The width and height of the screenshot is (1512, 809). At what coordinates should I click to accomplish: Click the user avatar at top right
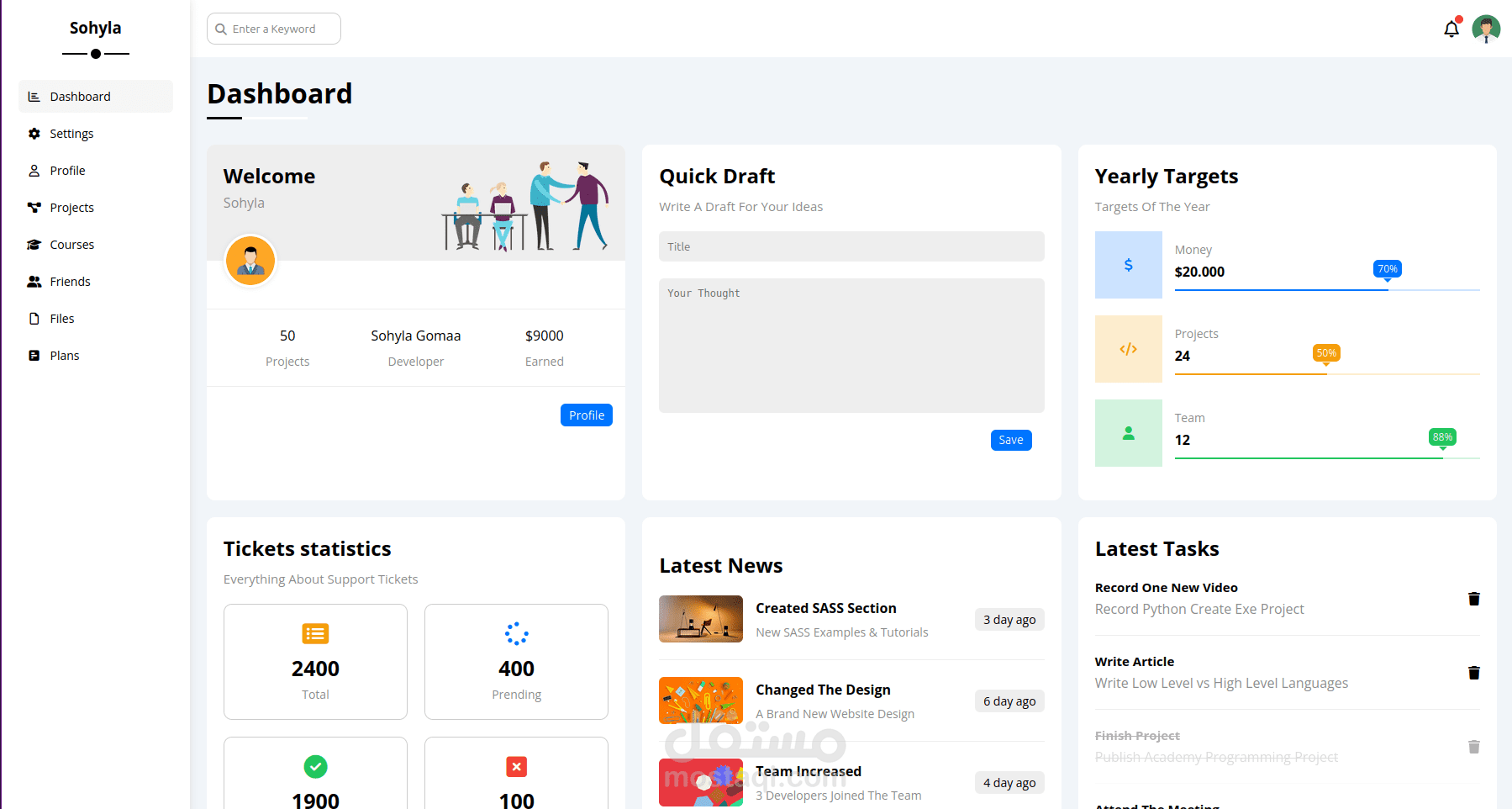tap(1486, 28)
